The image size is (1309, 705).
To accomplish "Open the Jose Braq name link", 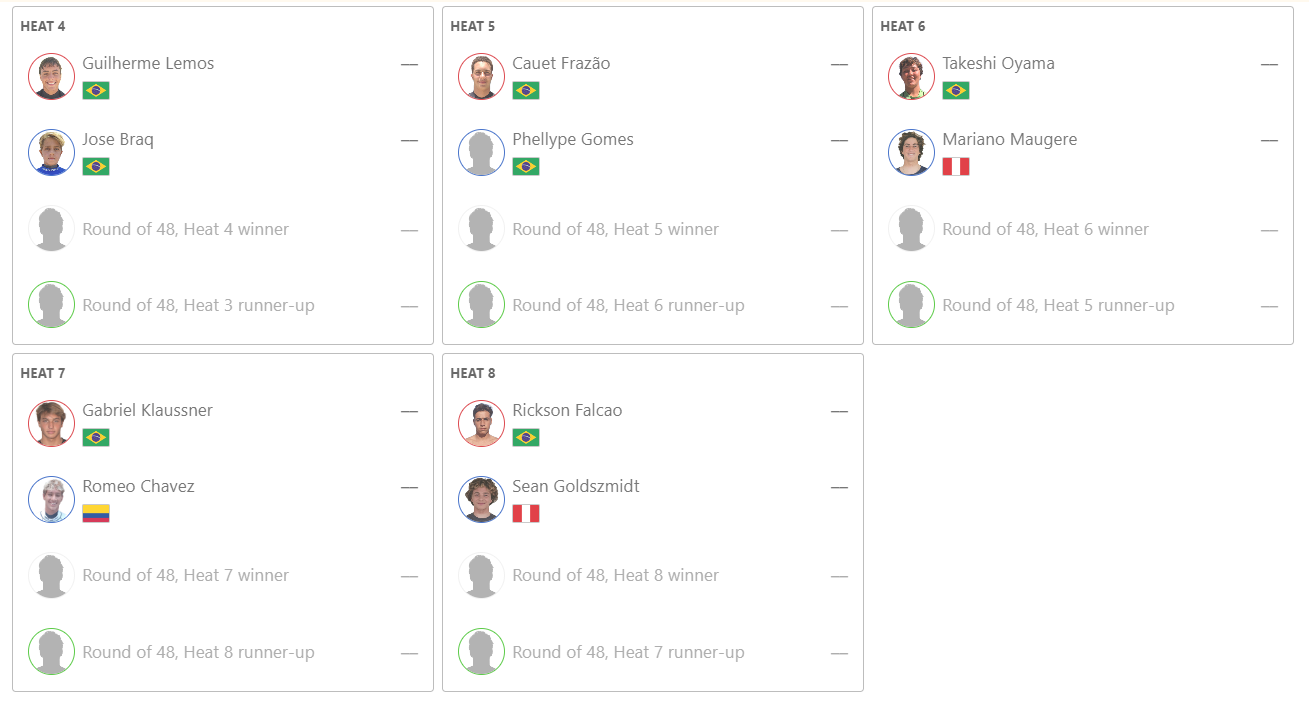I will [x=118, y=139].
